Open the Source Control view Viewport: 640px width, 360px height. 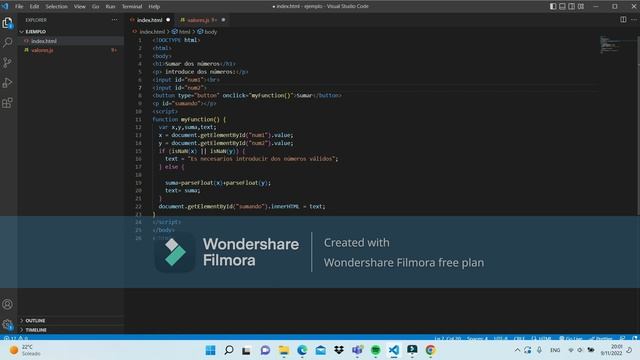click(x=7, y=62)
